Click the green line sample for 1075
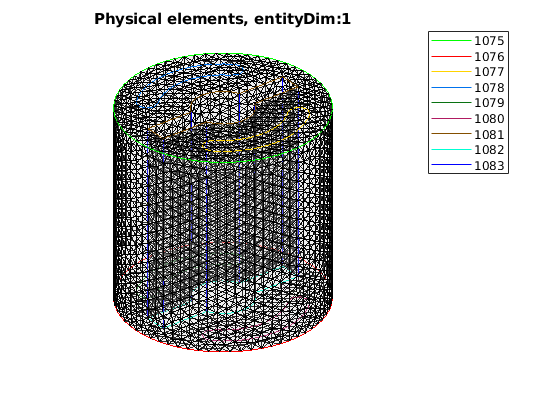This screenshot has width=550, height=420. [x=451, y=41]
